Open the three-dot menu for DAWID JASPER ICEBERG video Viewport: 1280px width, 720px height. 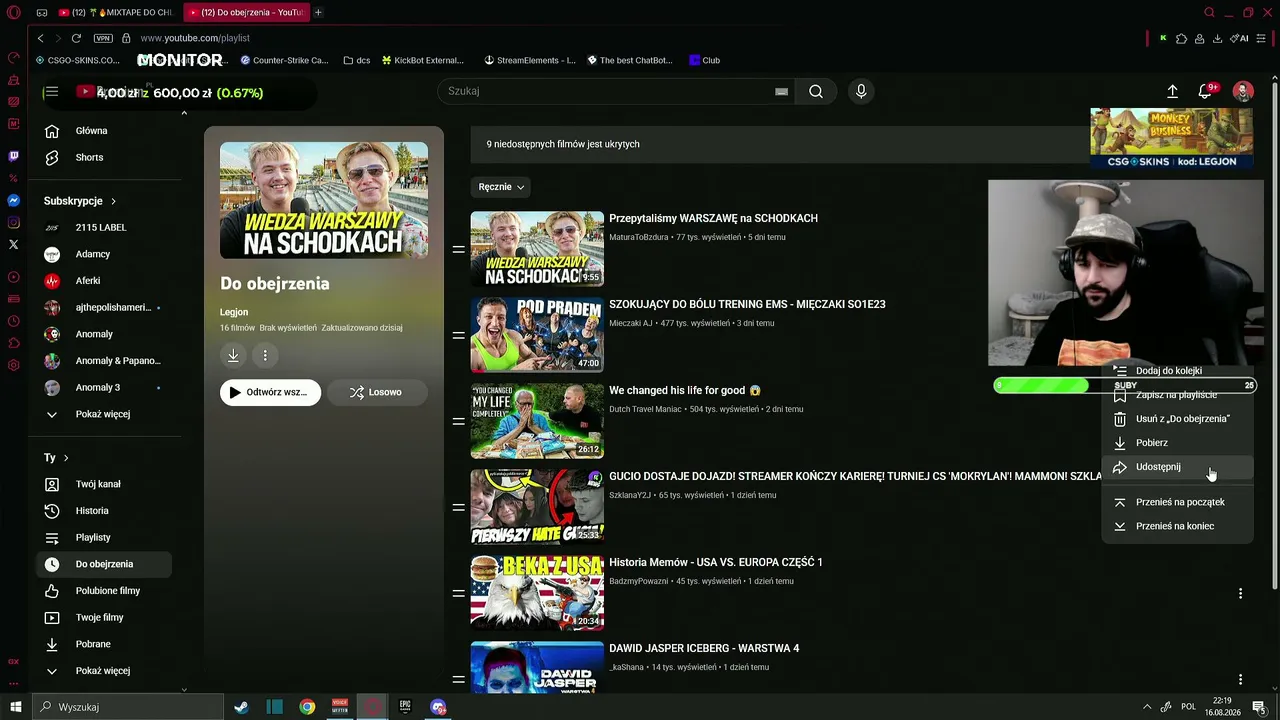[1240, 679]
